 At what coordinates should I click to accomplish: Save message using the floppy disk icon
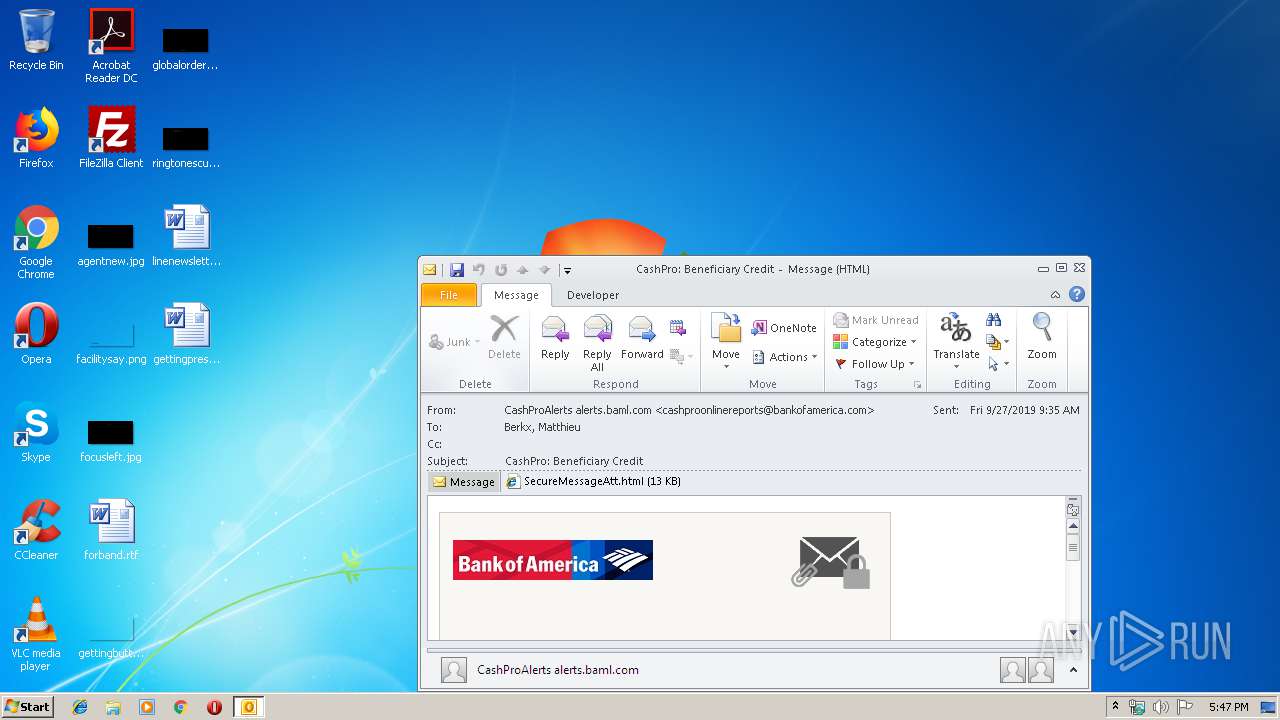[x=457, y=270]
